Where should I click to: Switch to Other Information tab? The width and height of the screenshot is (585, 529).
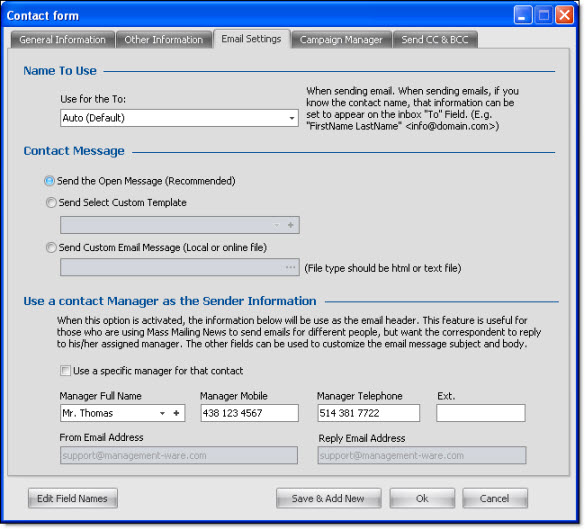click(164, 40)
